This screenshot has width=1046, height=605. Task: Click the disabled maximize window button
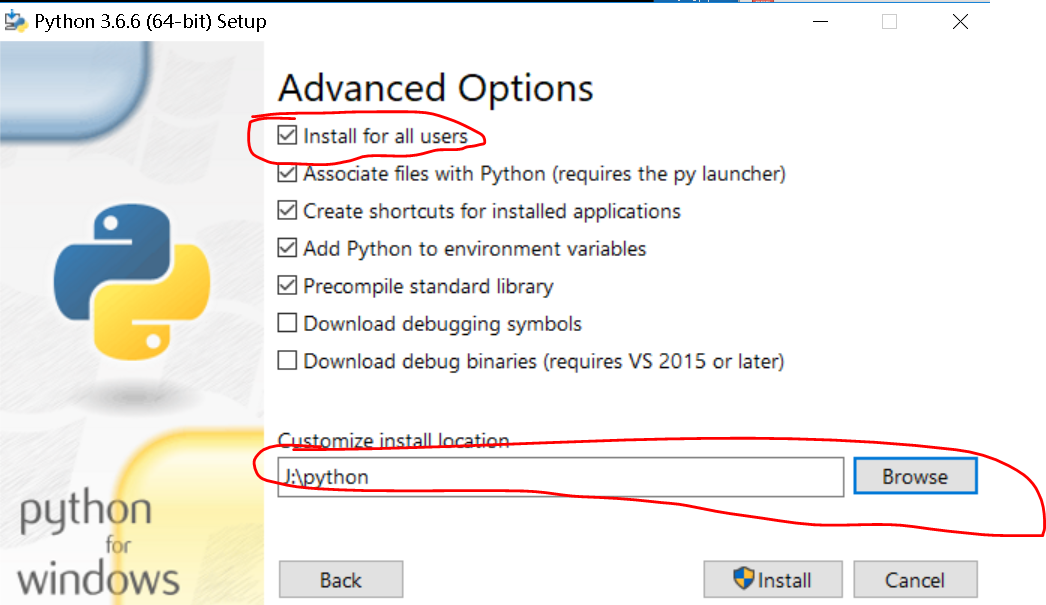[x=889, y=21]
